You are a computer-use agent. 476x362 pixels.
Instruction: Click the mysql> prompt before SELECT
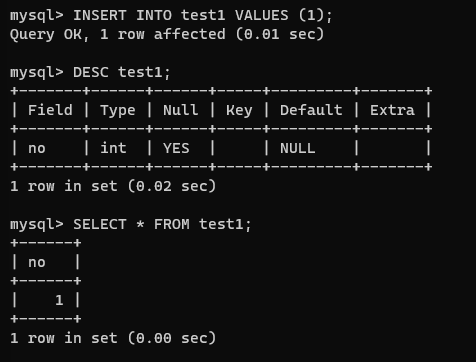click(37, 225)
